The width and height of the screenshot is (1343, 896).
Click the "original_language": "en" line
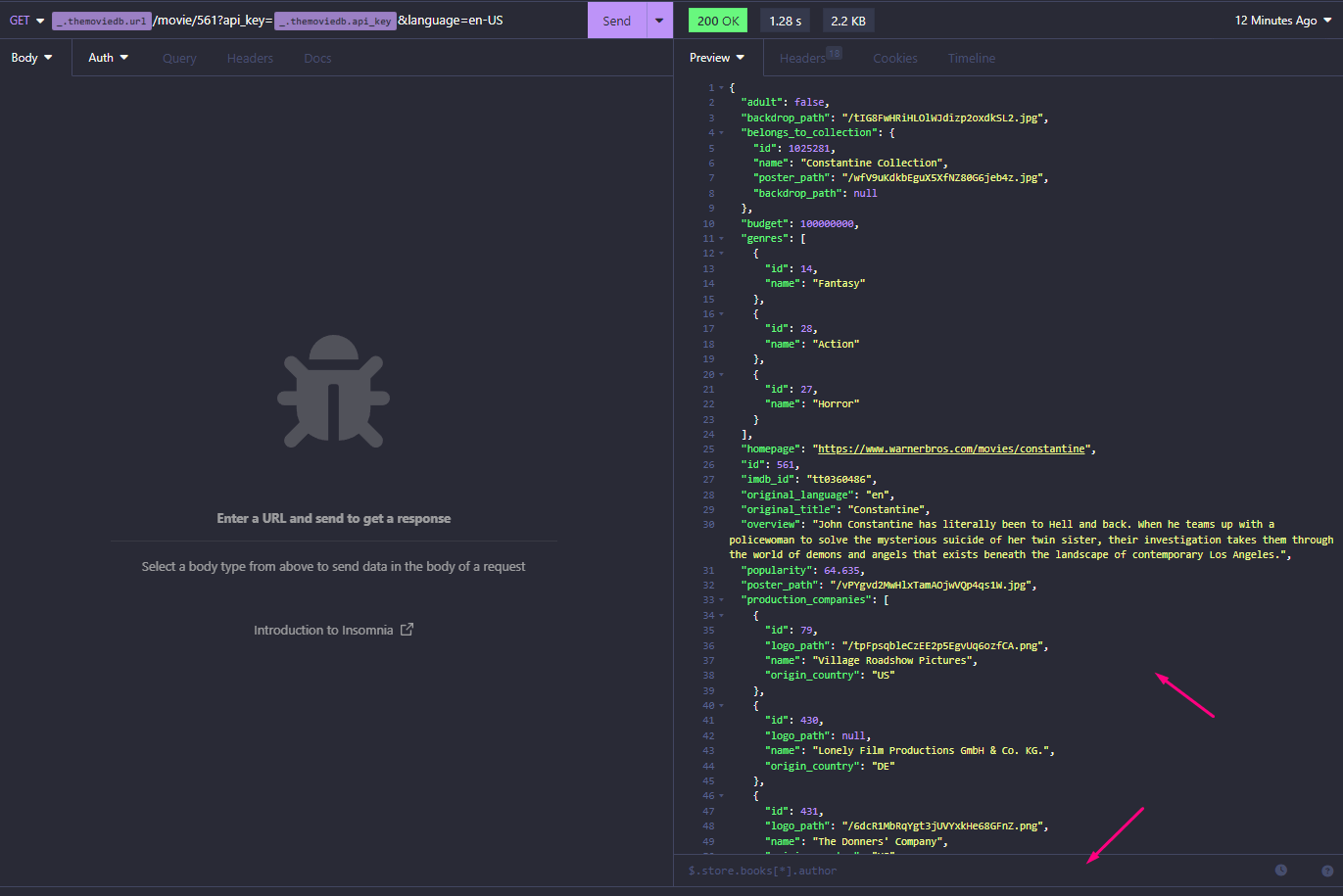point(817,495)
